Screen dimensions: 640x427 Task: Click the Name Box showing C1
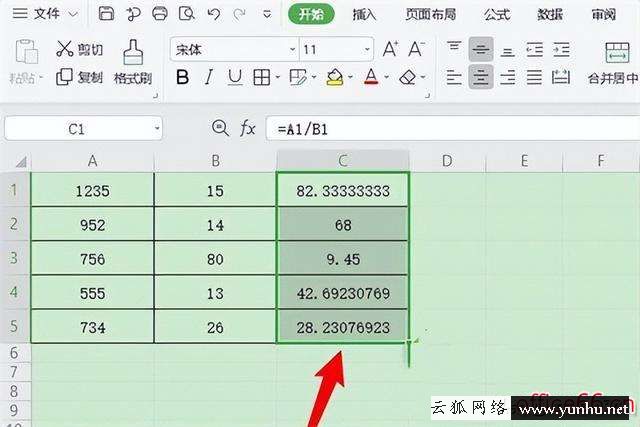tap(83, 129)
